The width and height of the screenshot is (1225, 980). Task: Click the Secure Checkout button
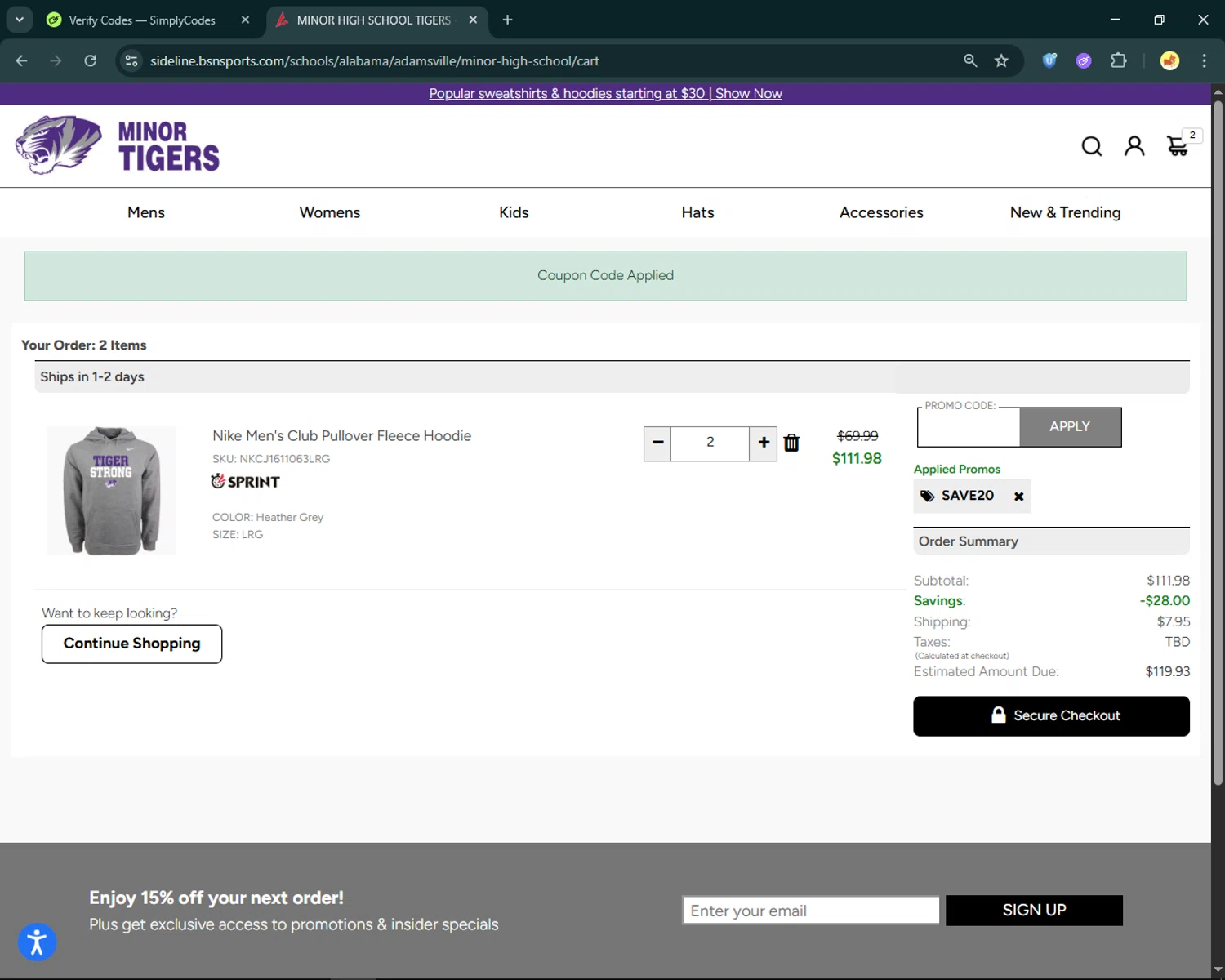(x=1051, y=716)
